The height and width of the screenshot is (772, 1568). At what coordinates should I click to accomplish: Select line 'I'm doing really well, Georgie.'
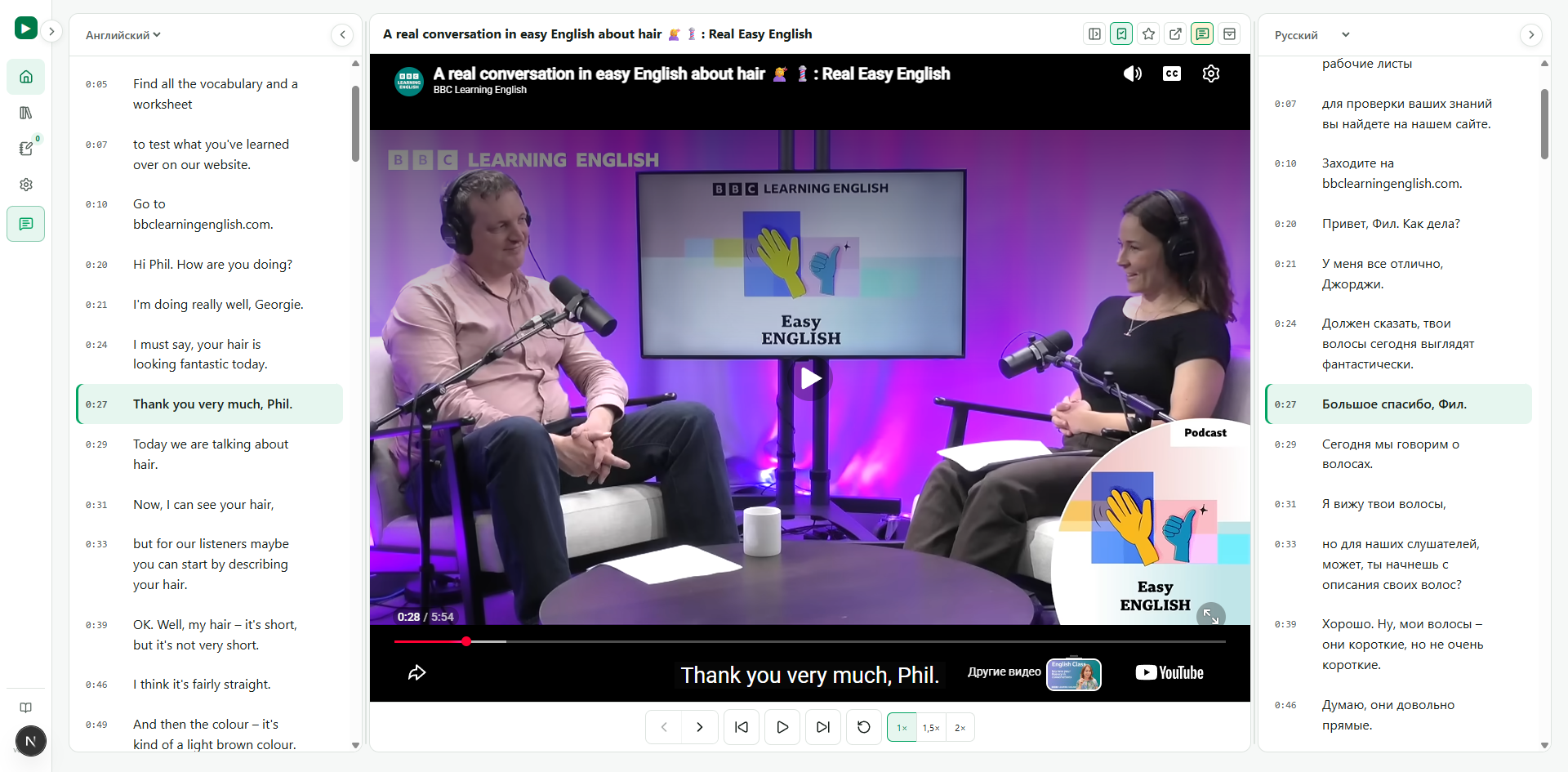[x=210, y=305]
